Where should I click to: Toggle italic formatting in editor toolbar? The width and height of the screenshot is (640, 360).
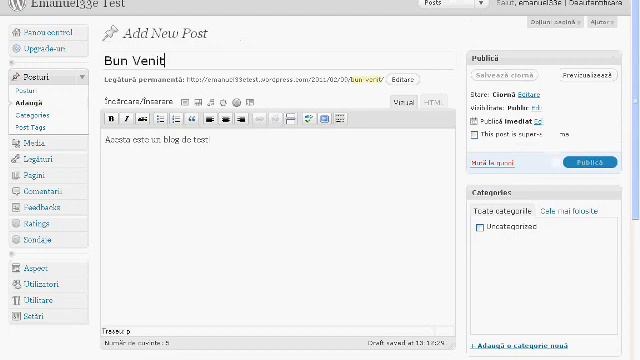coord(127,119)
